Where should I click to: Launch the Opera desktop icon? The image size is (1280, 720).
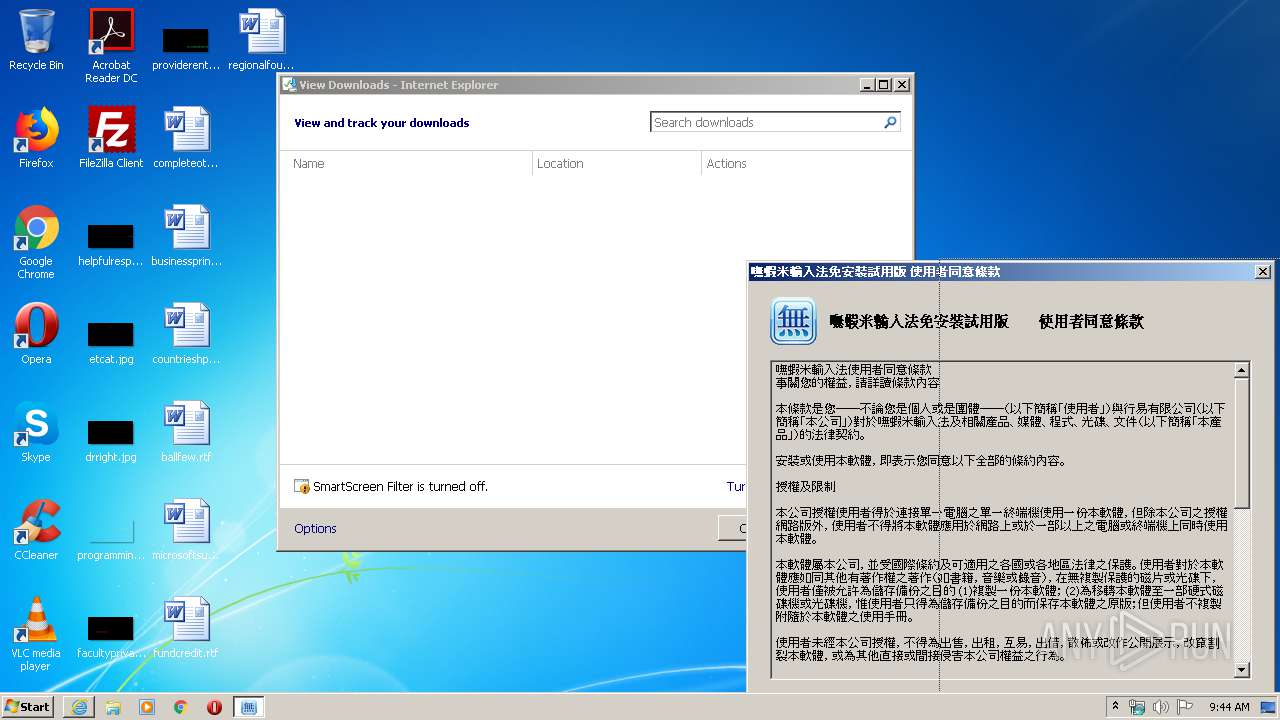(36, 334)
